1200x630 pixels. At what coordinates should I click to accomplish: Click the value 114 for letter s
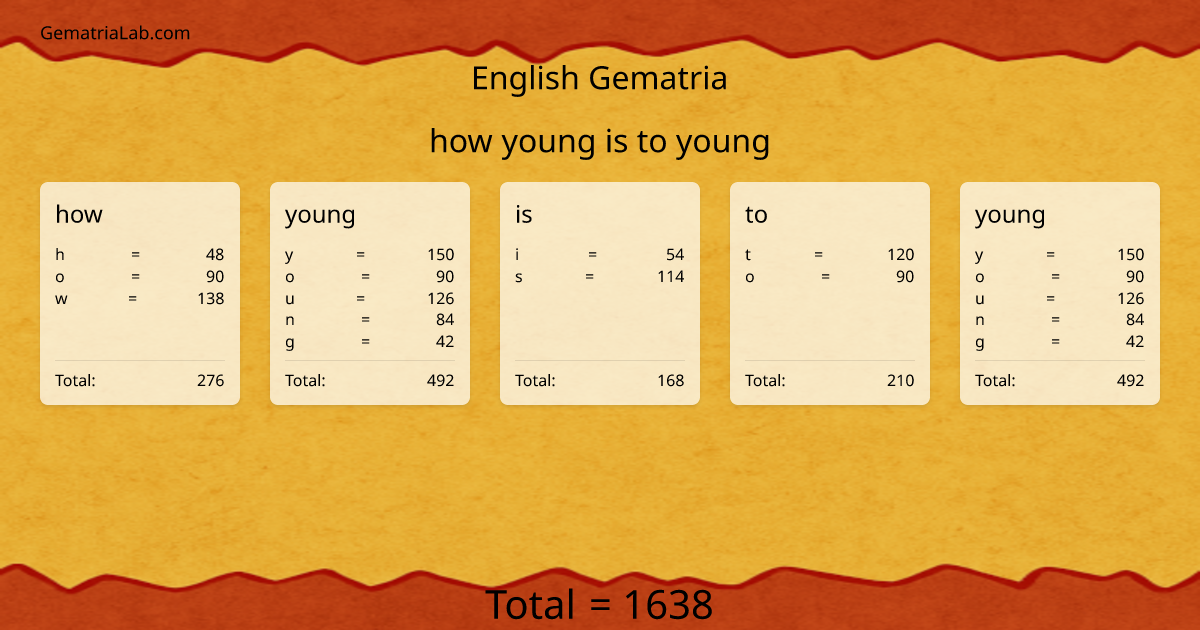click(x=671, y=276)
